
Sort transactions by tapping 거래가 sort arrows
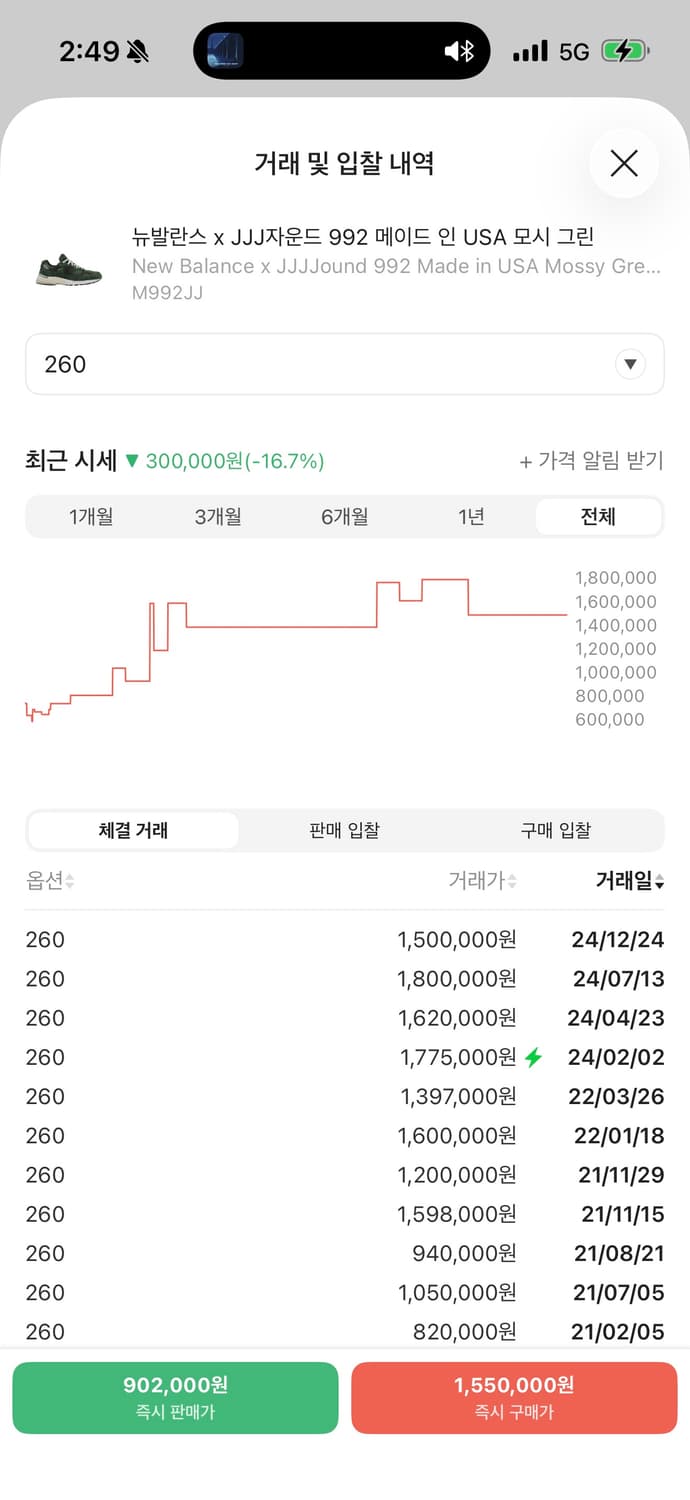(x=510, y=881)
